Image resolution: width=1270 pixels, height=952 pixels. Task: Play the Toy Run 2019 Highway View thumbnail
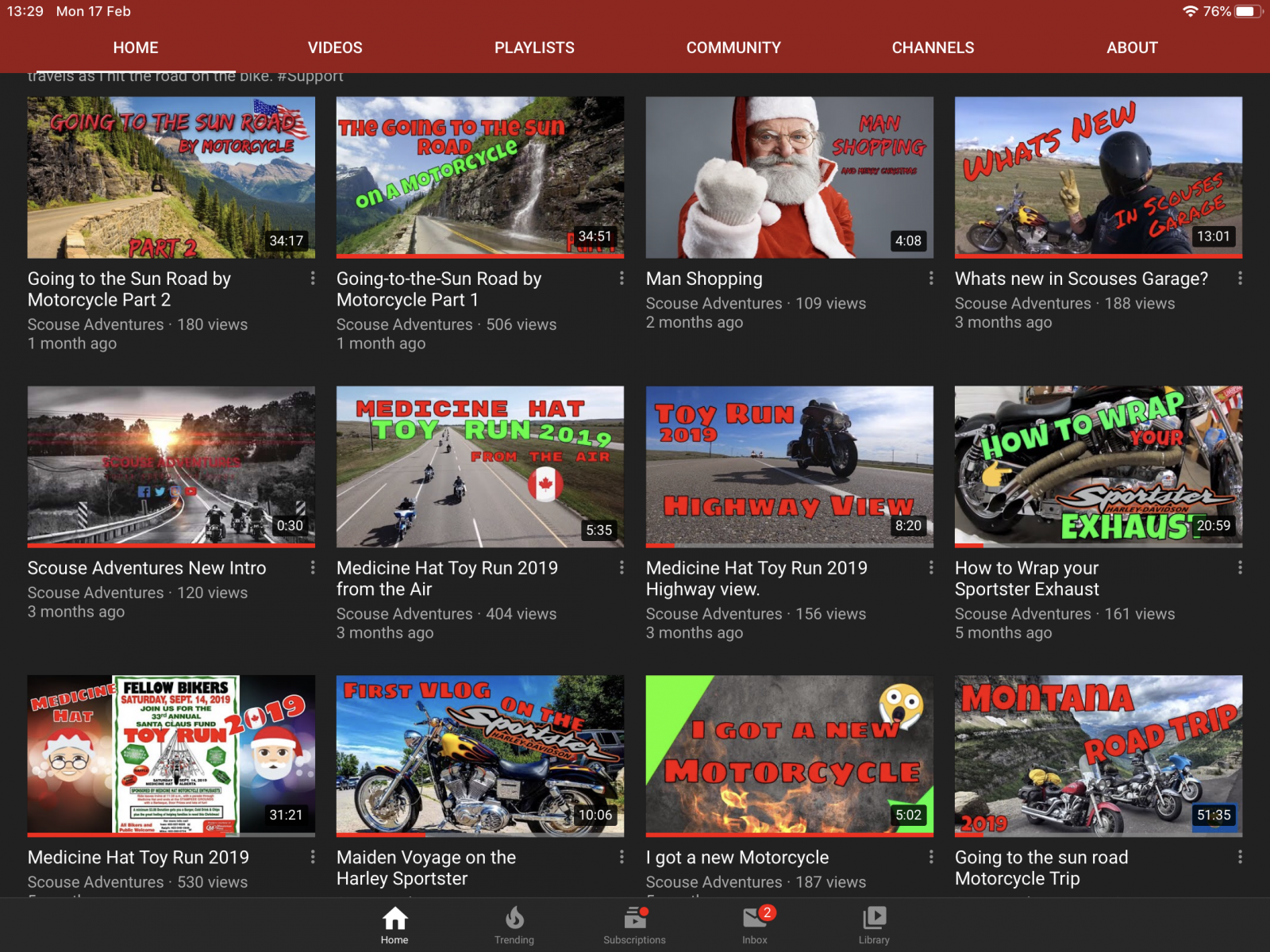(x=790, y=467)
